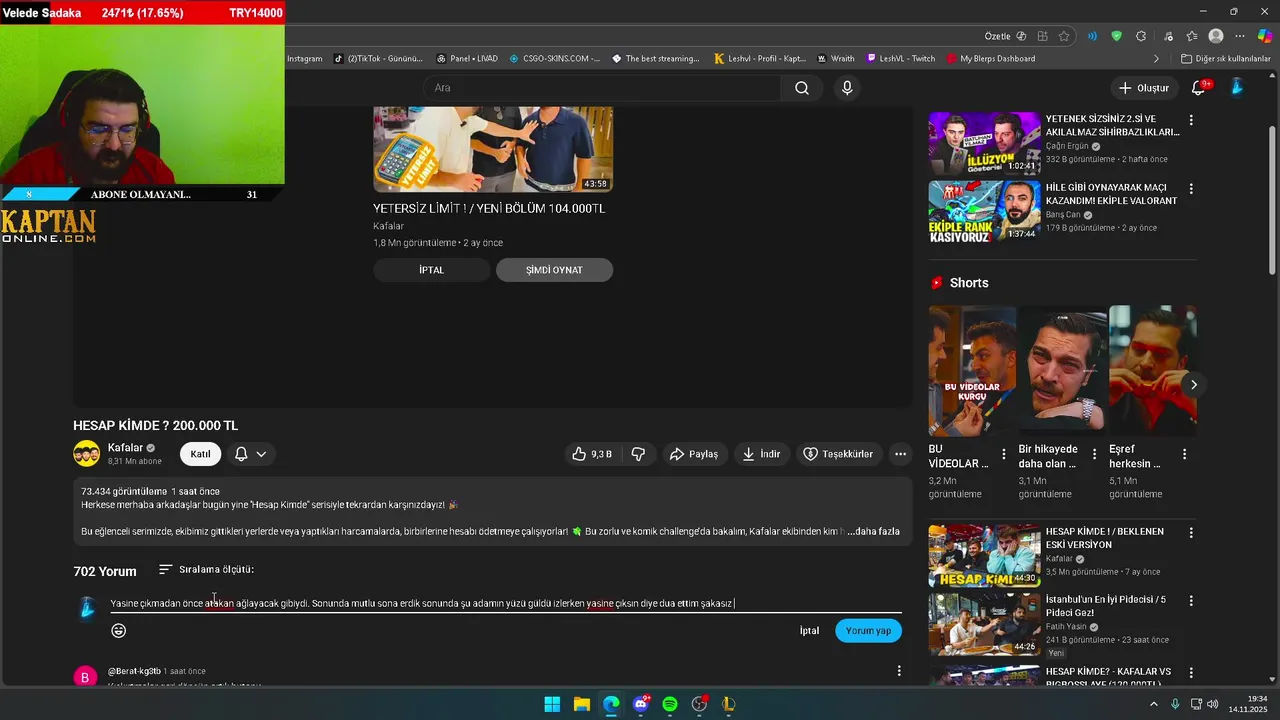Like the video (9,3 B thumbs up)
Viewport: 1280px width, 720px height.
pos(592,454)
